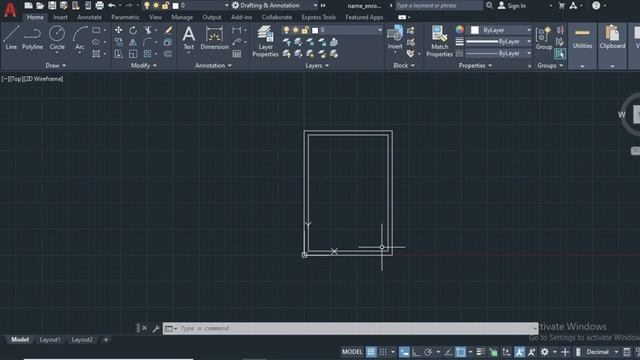This screenshot has height=360, width=640.
Task: Open Layer Properties manager
Action: click(x=265, y=41)
